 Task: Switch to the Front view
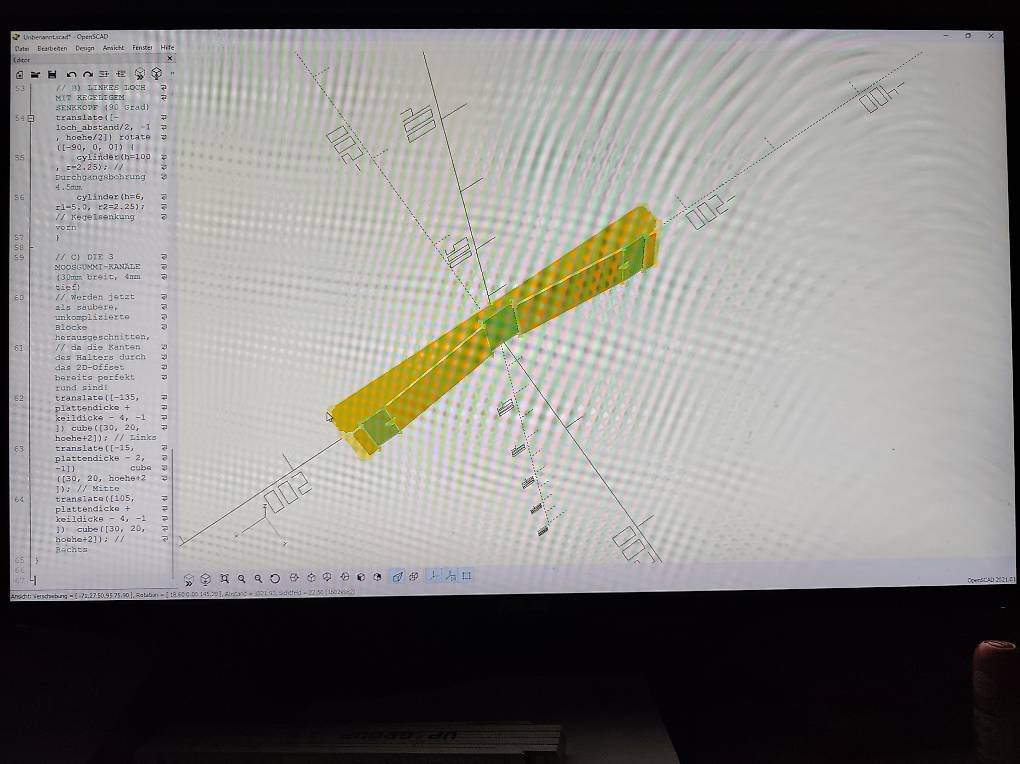(x=361, y=577)
